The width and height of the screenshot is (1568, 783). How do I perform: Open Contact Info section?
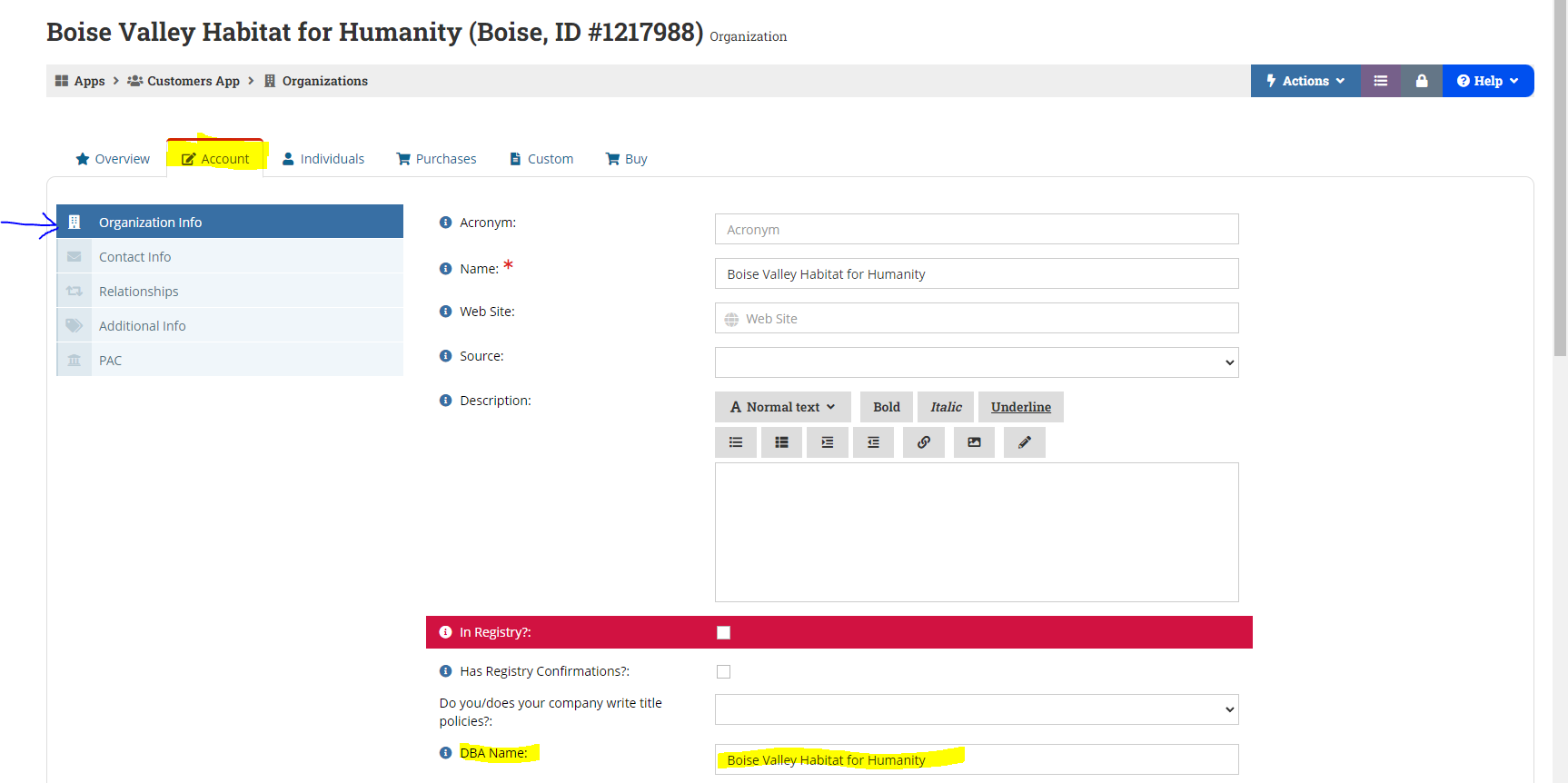[230, 257]
